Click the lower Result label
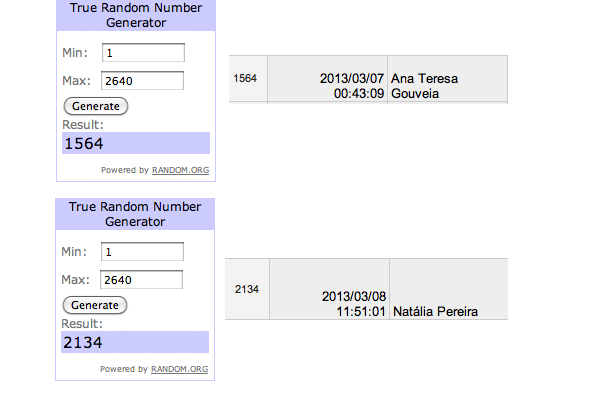 pos(82,324)
